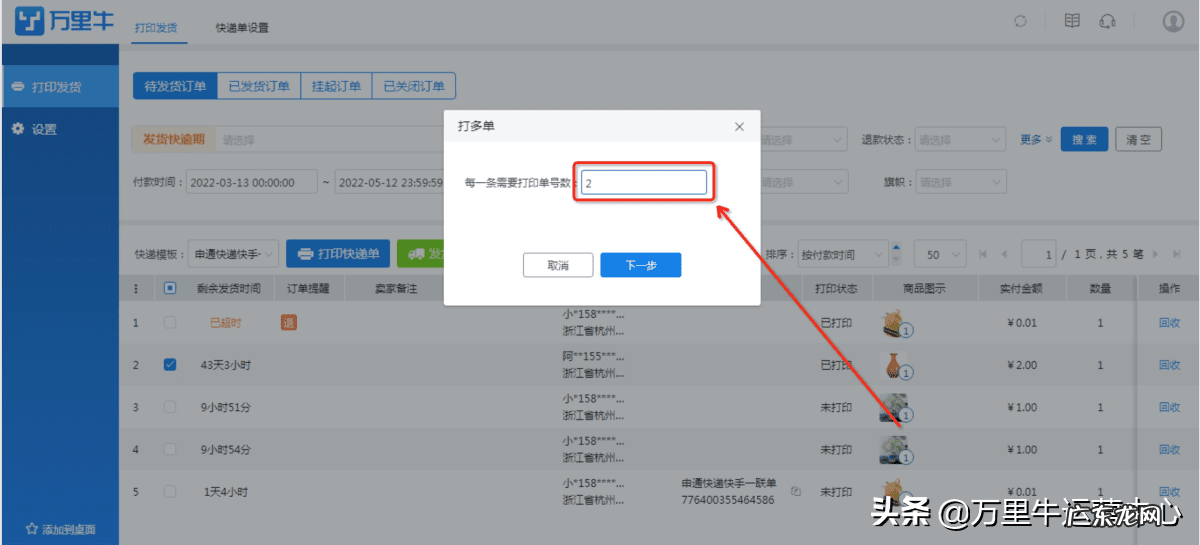The width and height of the screenshot is (1200, 545).
Task: Click 添加到桌面 at sidebar bottom
Action: tap(60, 528)
